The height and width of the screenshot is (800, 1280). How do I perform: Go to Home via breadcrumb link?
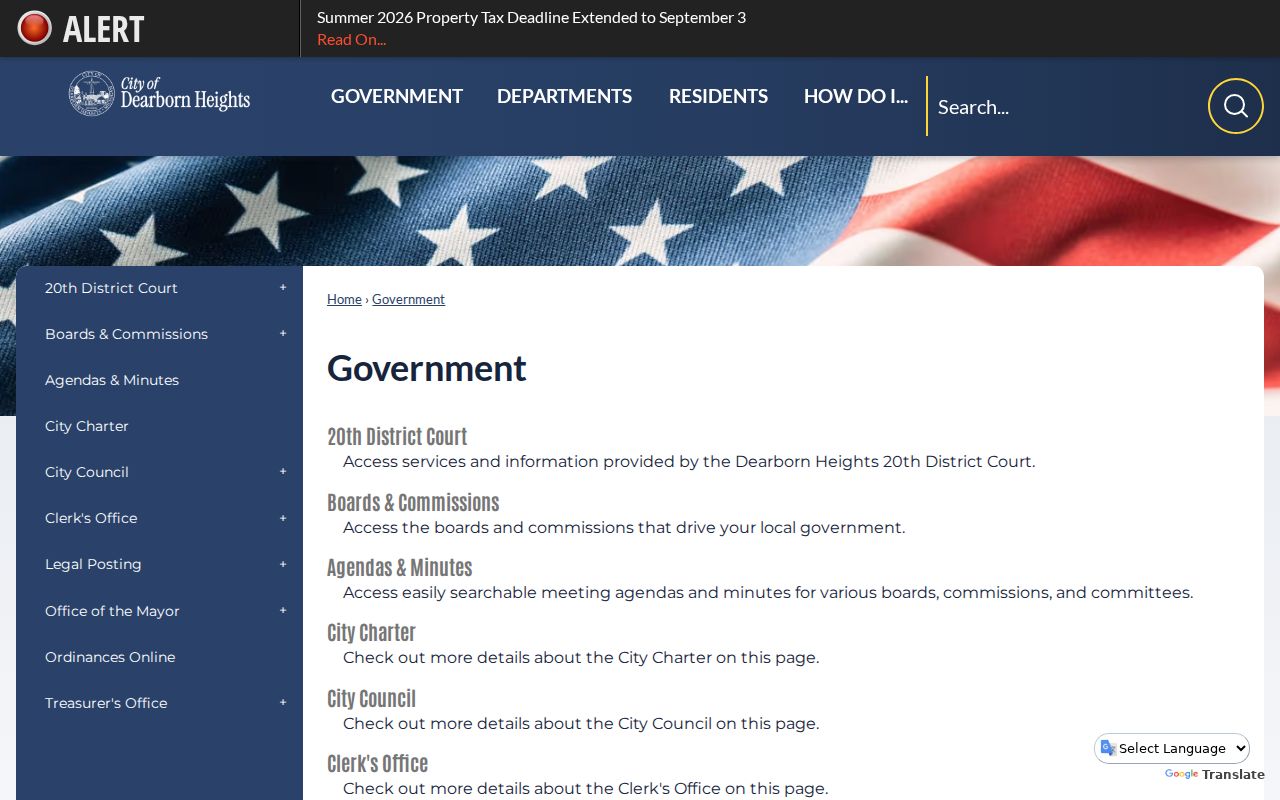click(344, 299)
